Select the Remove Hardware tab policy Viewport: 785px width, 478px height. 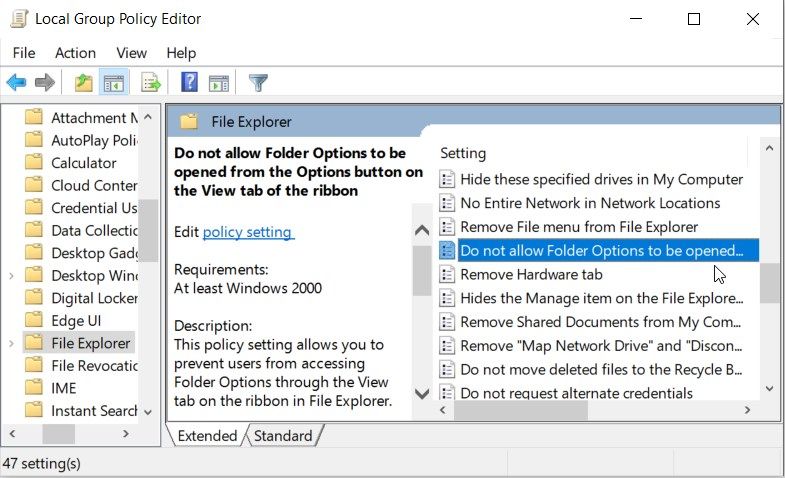[531, 274]
